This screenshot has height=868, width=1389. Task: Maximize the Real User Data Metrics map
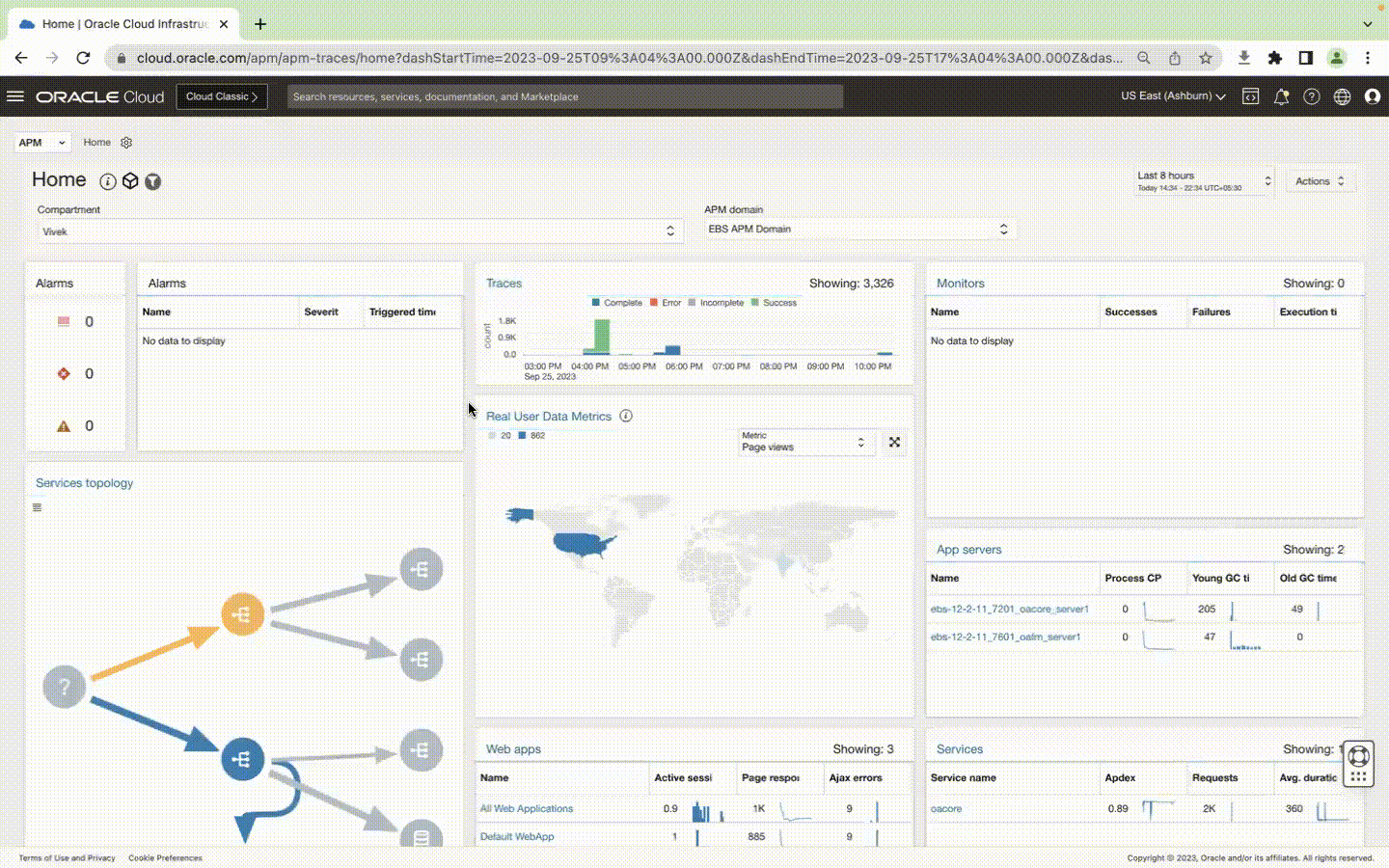click(x=894, y=442)
